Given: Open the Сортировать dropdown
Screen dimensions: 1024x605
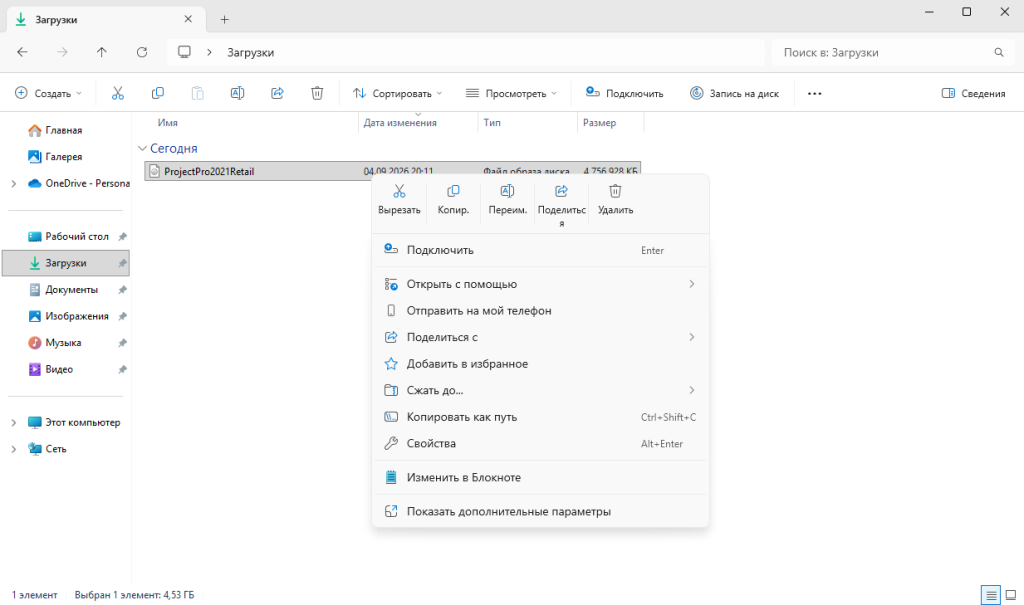Looking at the screenshot, I should [398, 93].
